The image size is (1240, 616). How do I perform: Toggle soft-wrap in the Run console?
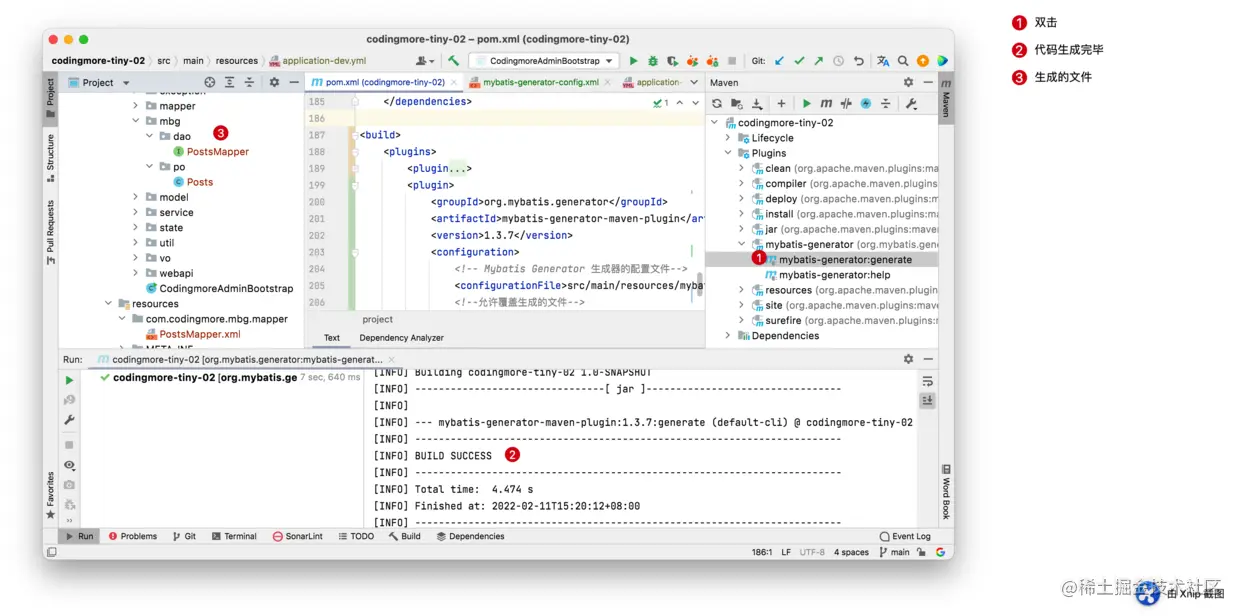[x=928, y=381]
